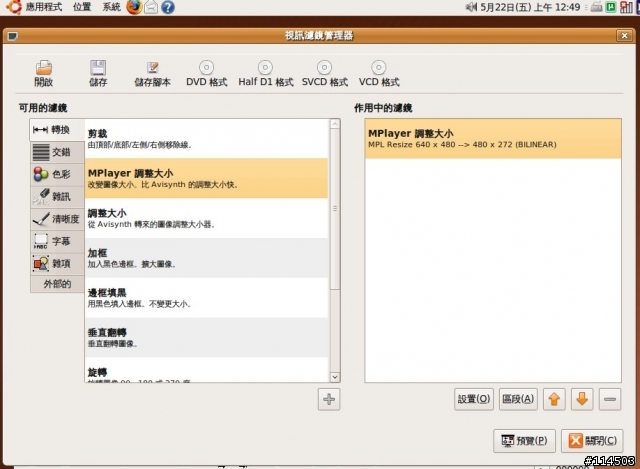The height and width of the screenshot is (469, 640).
Task: Click the filter list scrollbar down arrow
Action: coord(335,377)
